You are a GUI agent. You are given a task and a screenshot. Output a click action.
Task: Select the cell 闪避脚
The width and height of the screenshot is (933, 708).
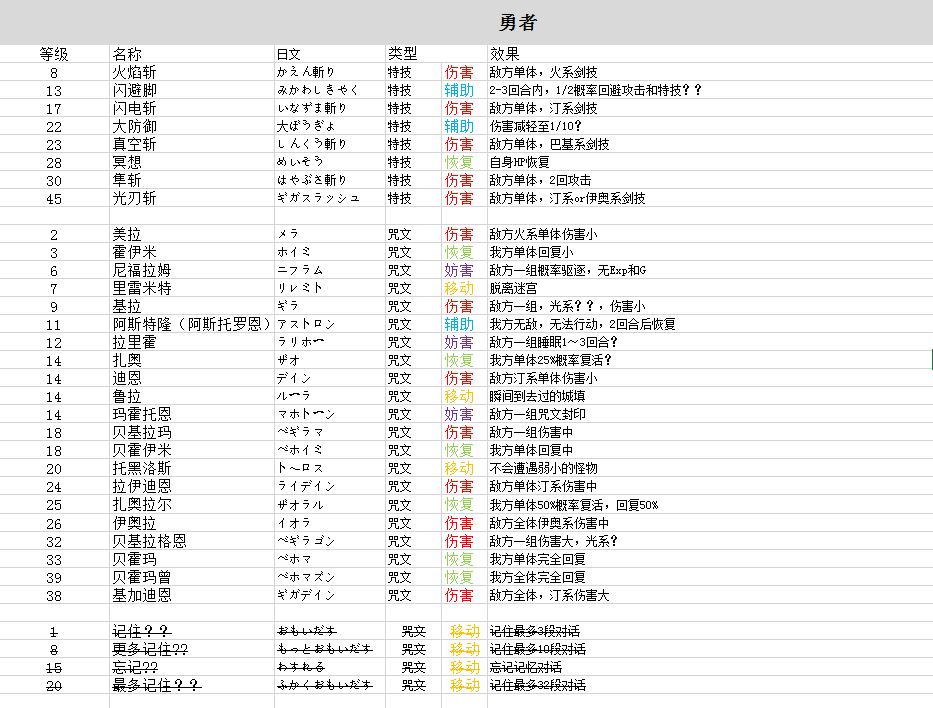[134, 90]
